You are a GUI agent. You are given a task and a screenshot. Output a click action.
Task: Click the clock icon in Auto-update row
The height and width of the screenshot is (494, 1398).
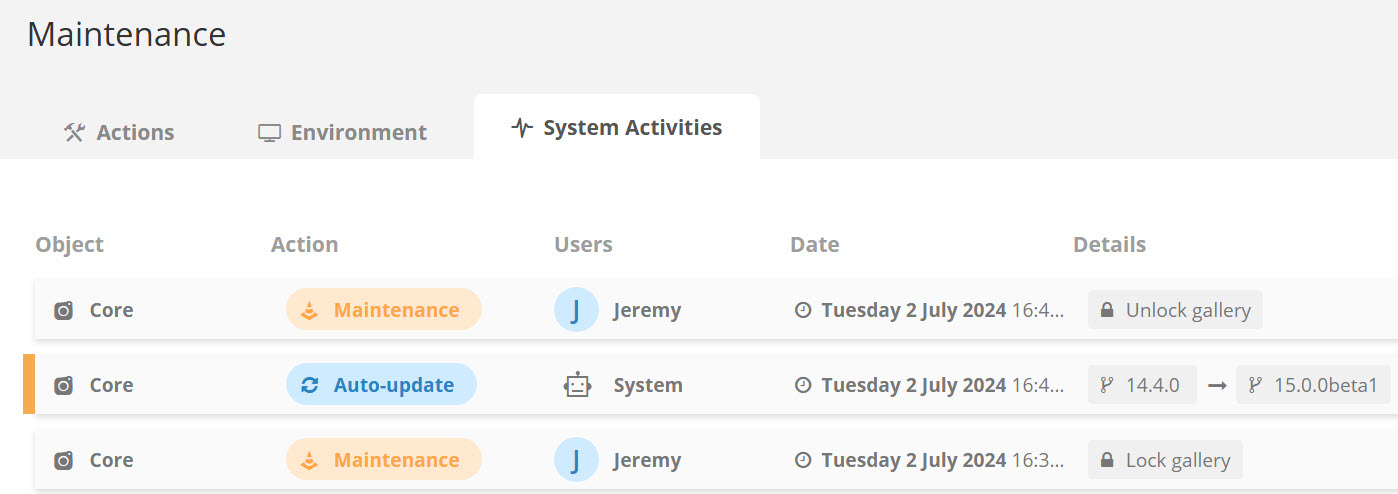(802, 385)
